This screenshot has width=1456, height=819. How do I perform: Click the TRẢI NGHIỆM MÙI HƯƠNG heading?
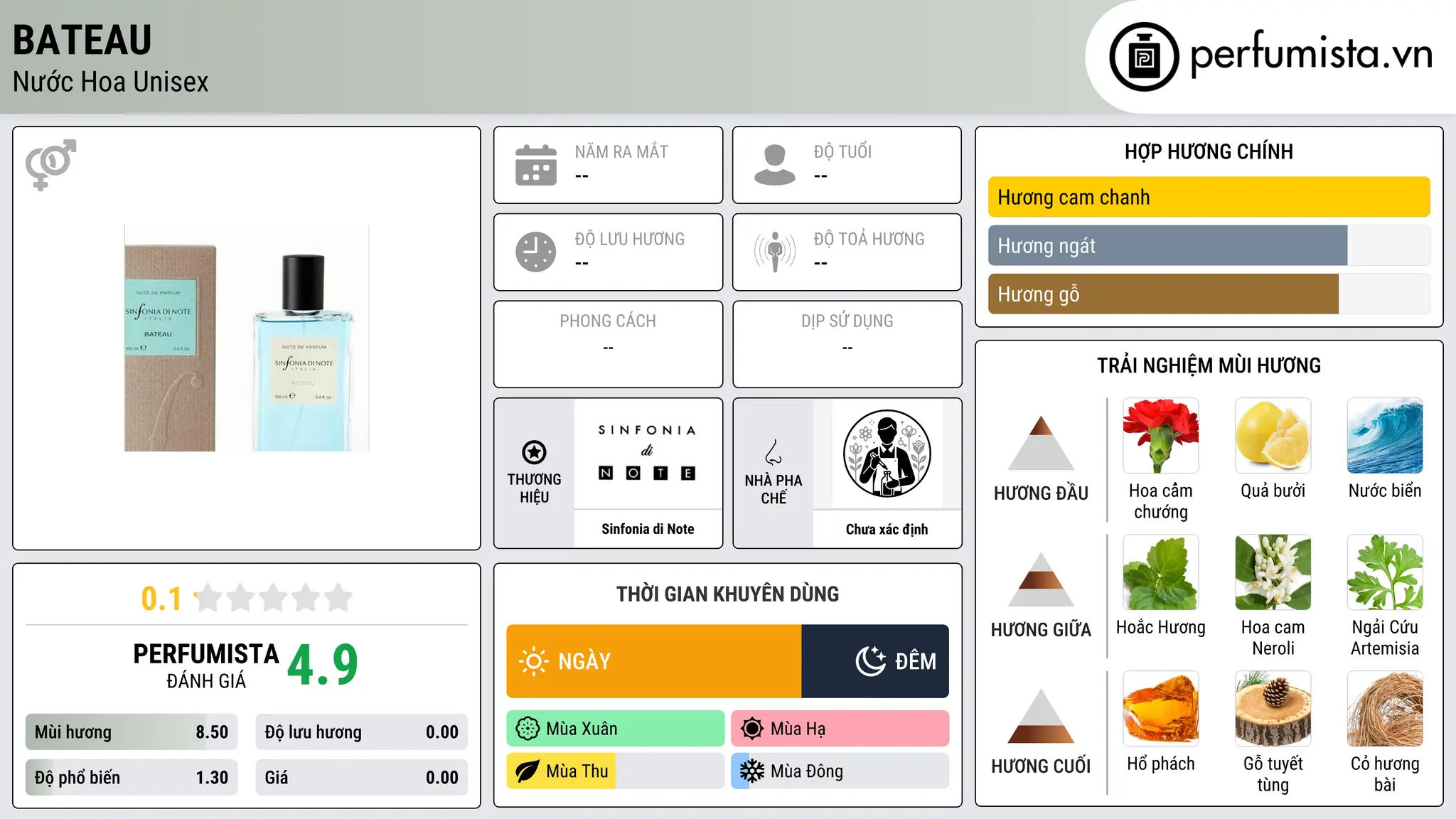click(1209, 365)
